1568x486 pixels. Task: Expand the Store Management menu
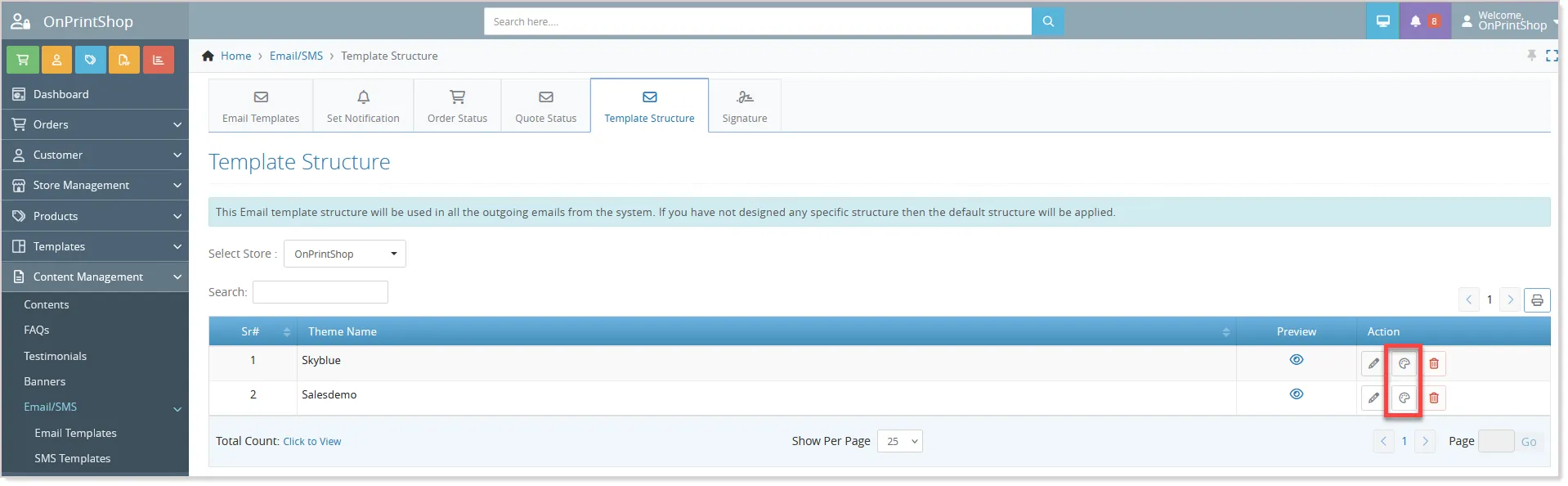pos(95,185)
